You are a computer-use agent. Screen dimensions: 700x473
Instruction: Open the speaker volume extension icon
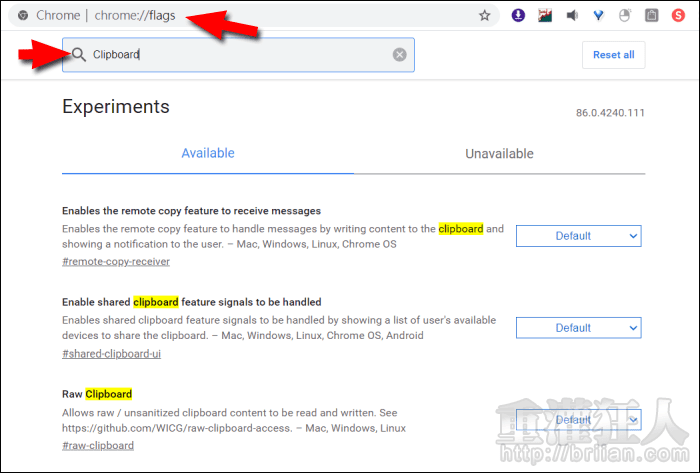pos(572,16)
